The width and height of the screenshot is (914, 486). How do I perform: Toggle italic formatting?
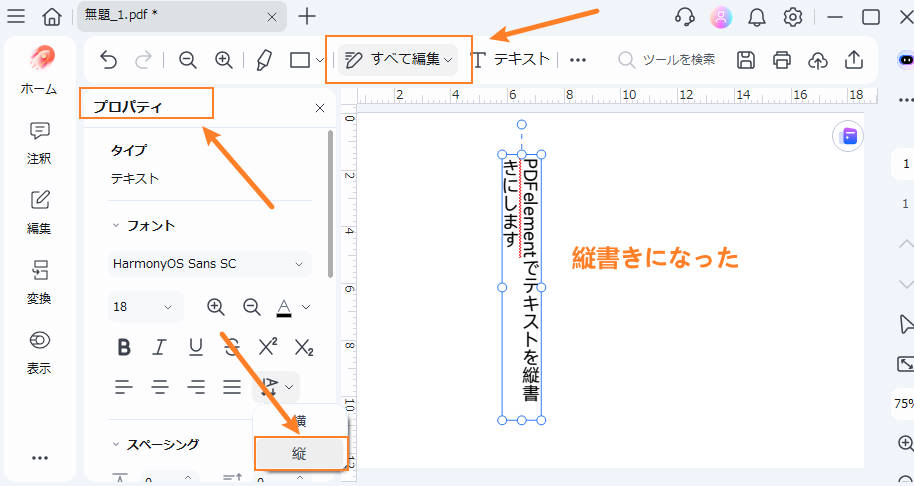tap(159, 347)
